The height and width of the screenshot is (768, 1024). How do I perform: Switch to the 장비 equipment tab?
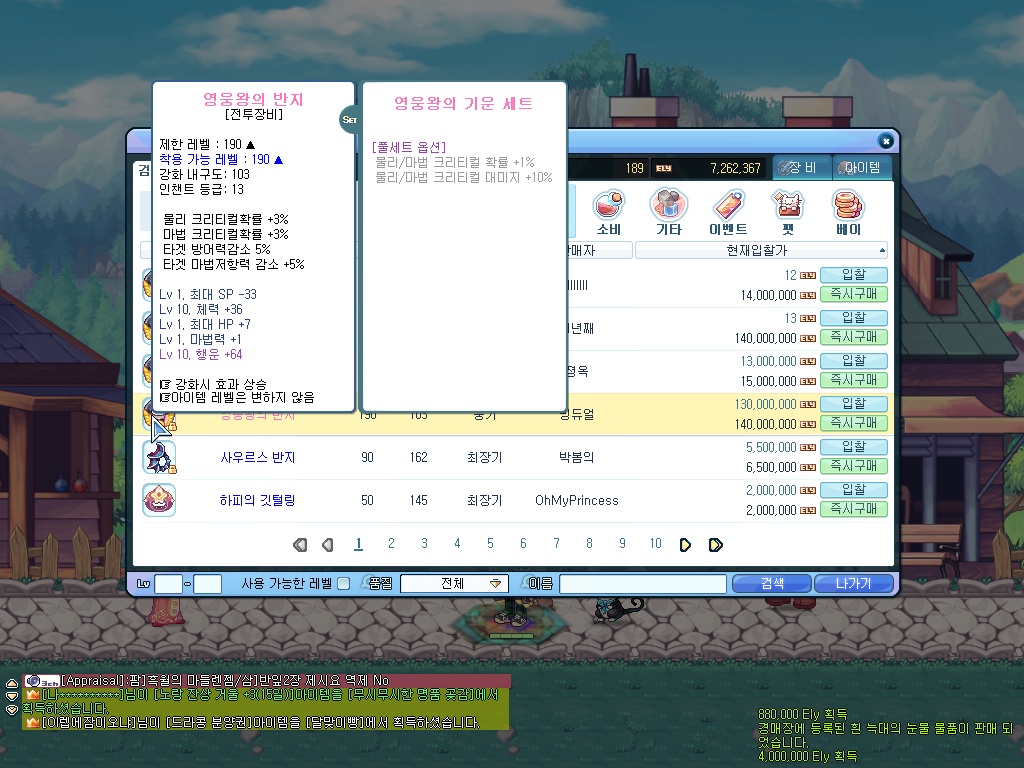pos(802,168)
